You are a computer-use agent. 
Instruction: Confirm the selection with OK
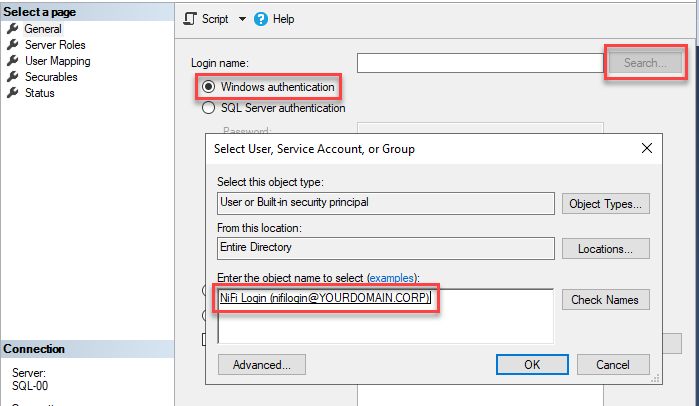pos(532,365)
